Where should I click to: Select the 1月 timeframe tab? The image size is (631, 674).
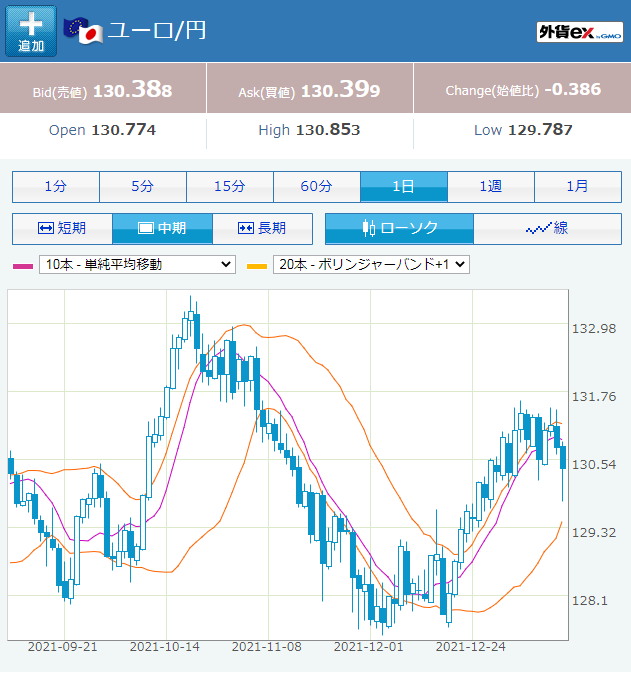[578, 187]
